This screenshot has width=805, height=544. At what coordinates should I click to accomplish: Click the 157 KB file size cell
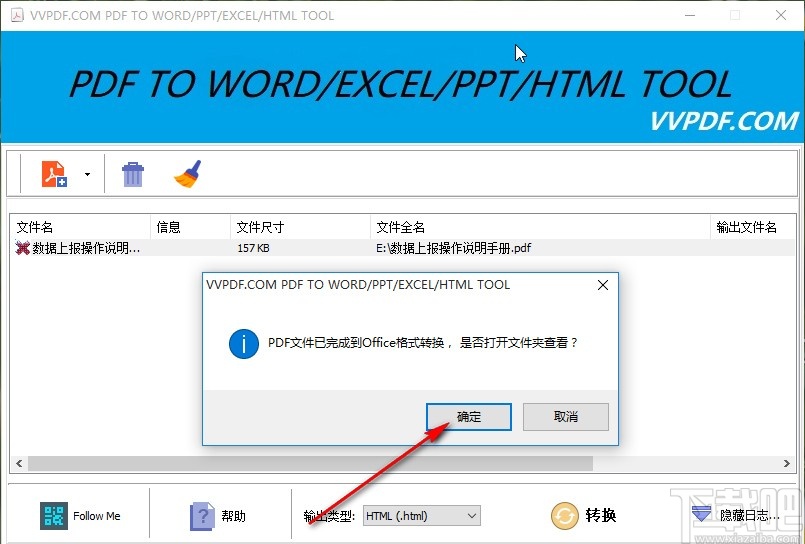point(253,248)
